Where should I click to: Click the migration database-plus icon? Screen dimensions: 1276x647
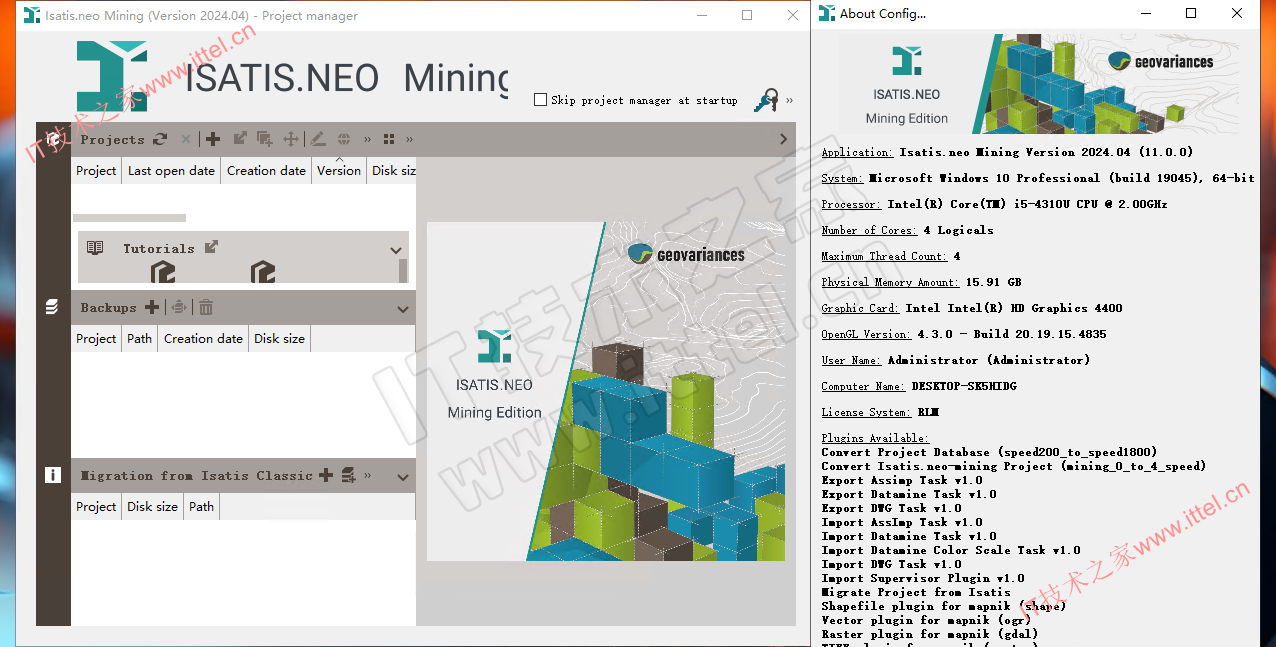pos(348,475)
